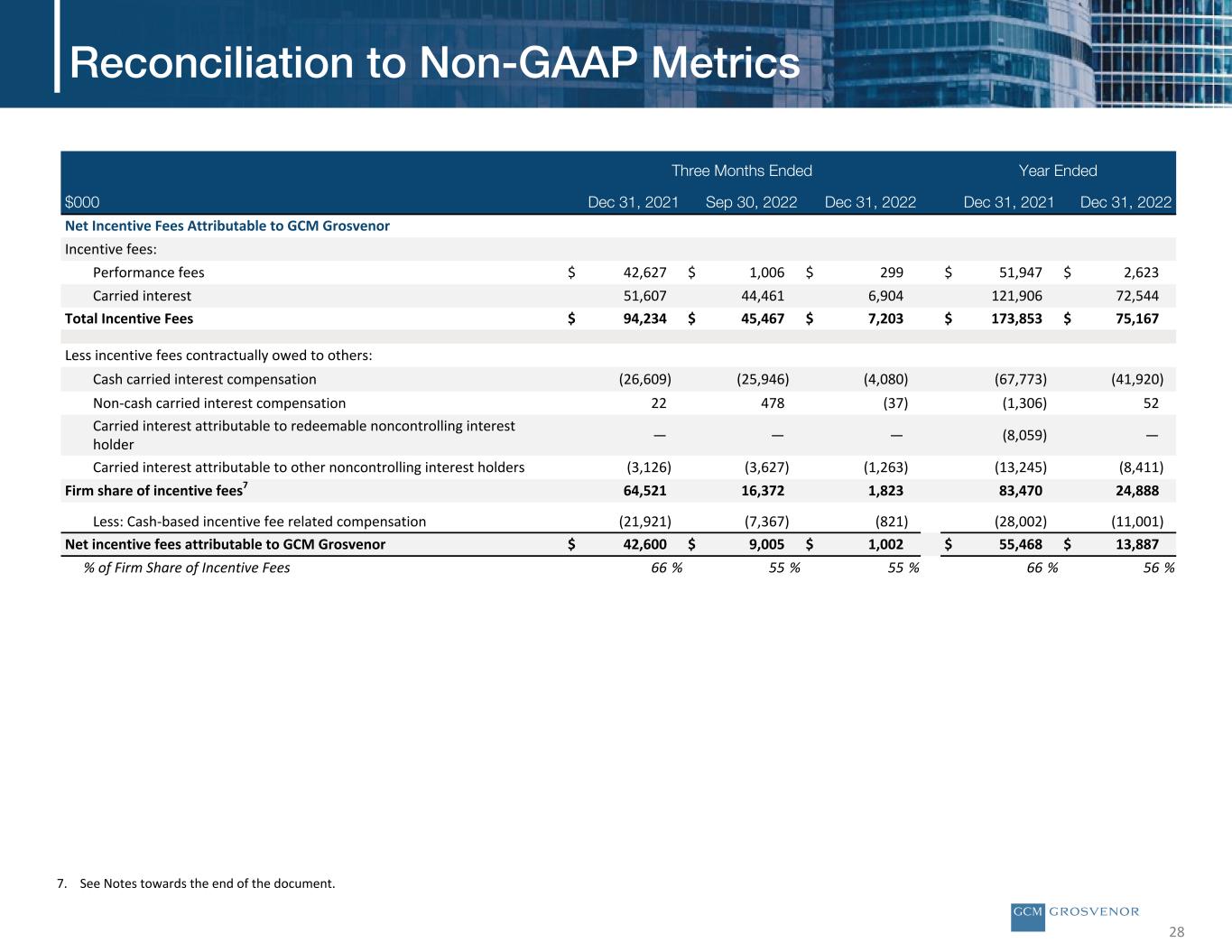Select the Performance fees row label
This screenshot has width=1232, height=952.
click(149, 273)
